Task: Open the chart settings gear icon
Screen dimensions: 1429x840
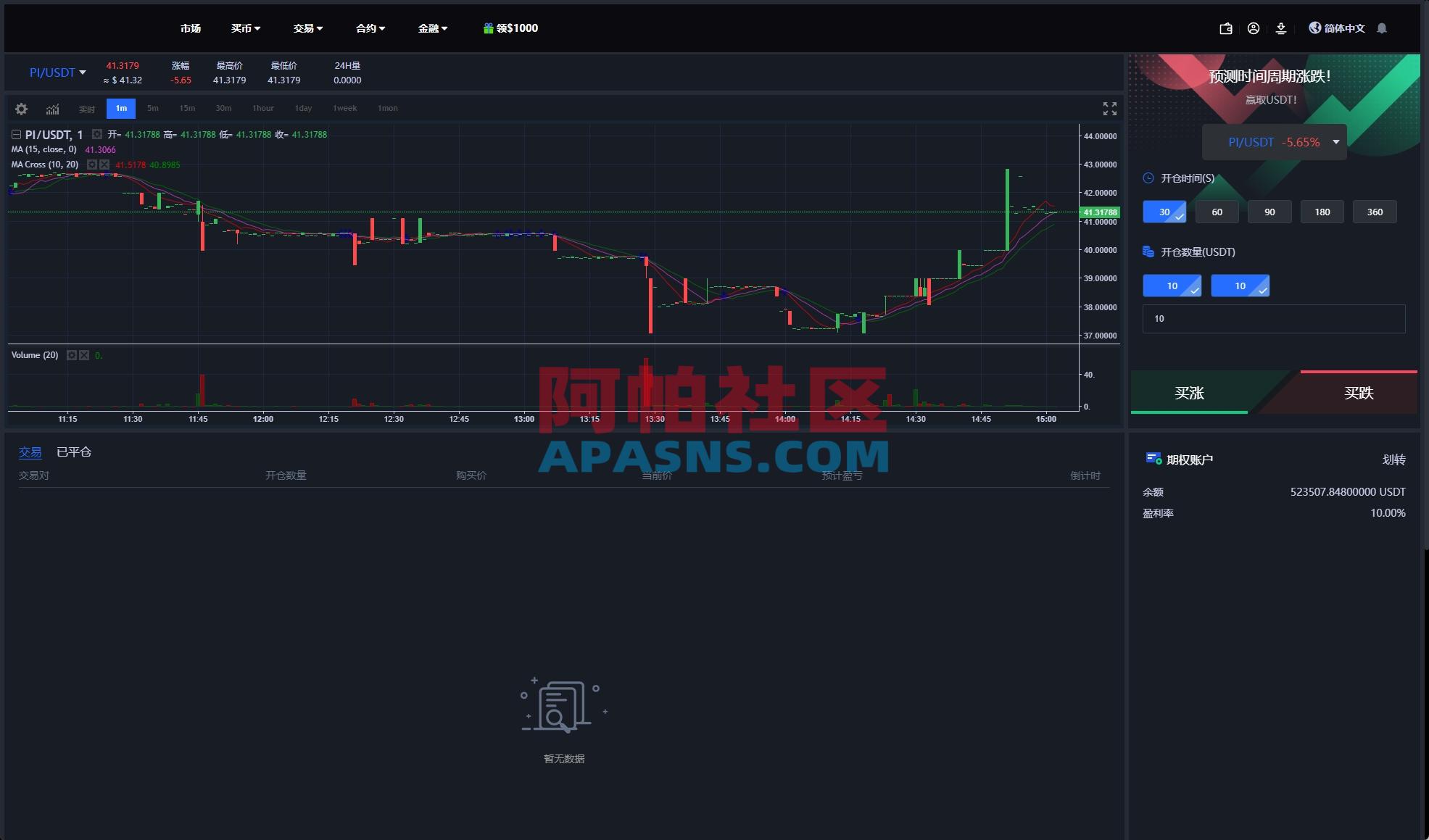Action: click(x=21, y=108)
